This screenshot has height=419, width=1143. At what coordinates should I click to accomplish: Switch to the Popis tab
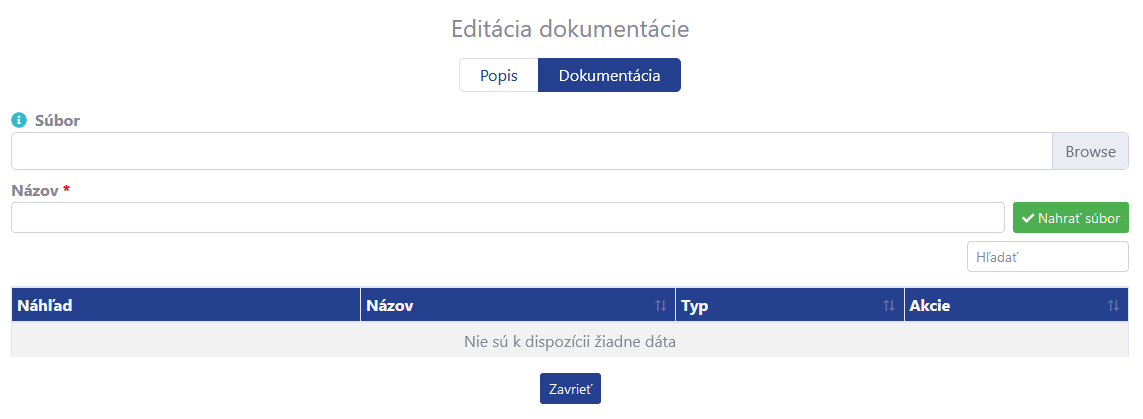tap(499, 75)
